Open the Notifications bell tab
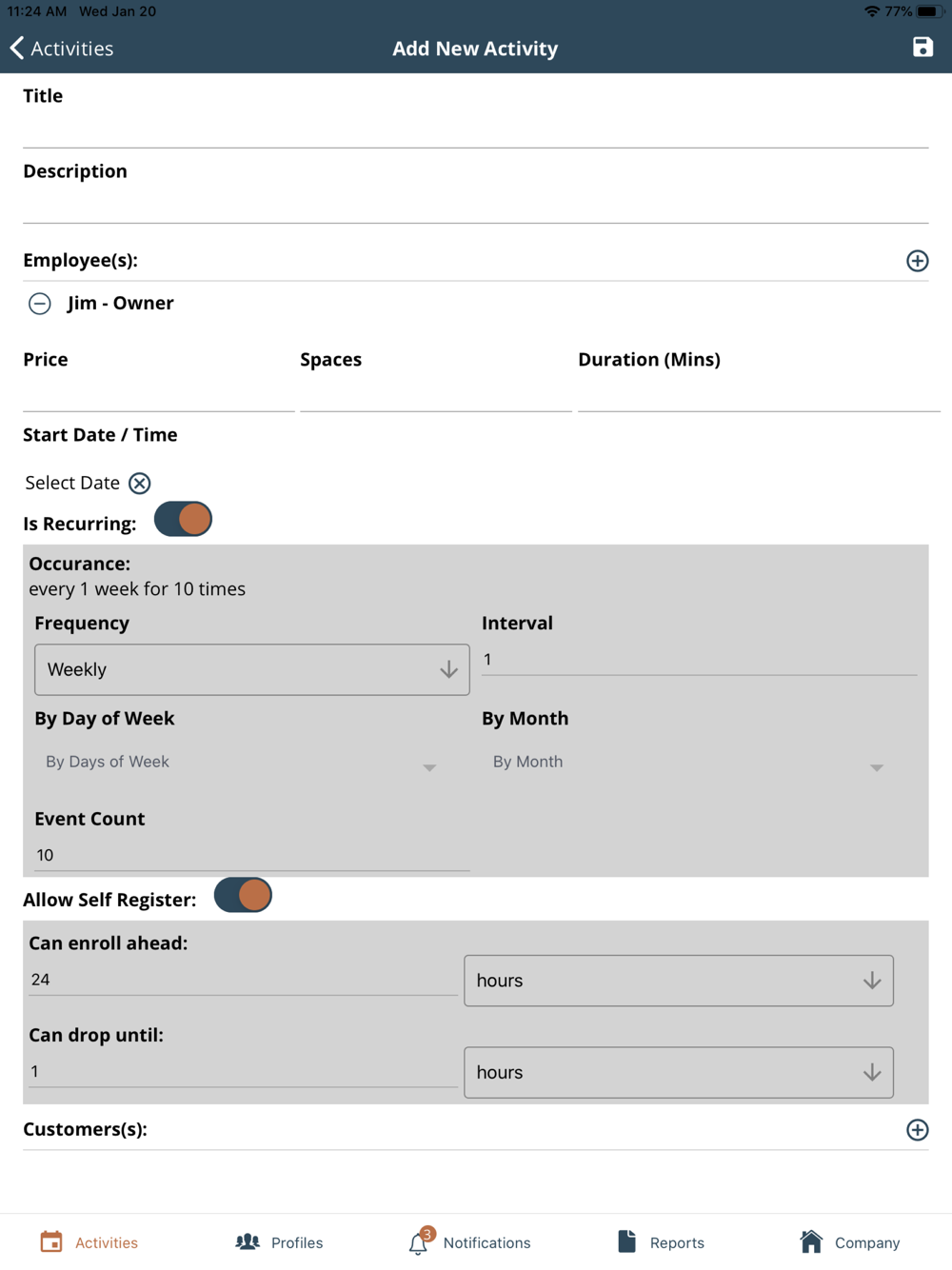 click(469, 1241)
